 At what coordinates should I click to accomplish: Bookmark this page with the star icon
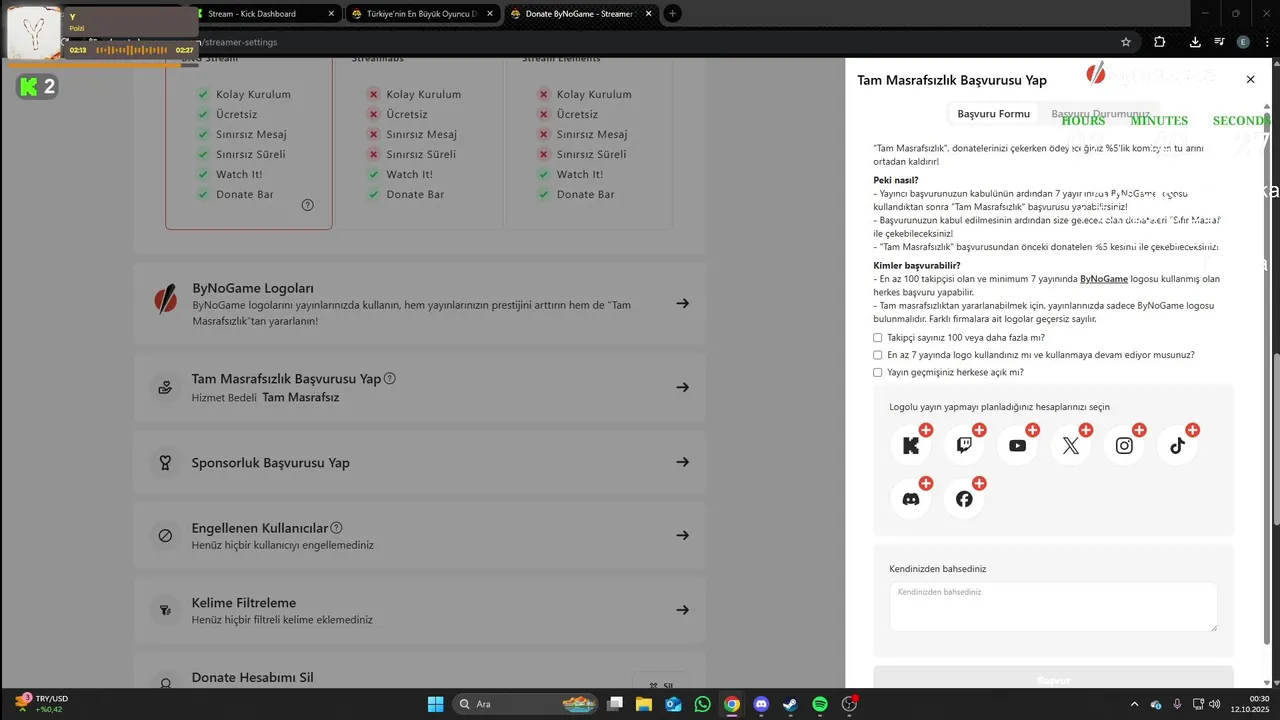1126,42
